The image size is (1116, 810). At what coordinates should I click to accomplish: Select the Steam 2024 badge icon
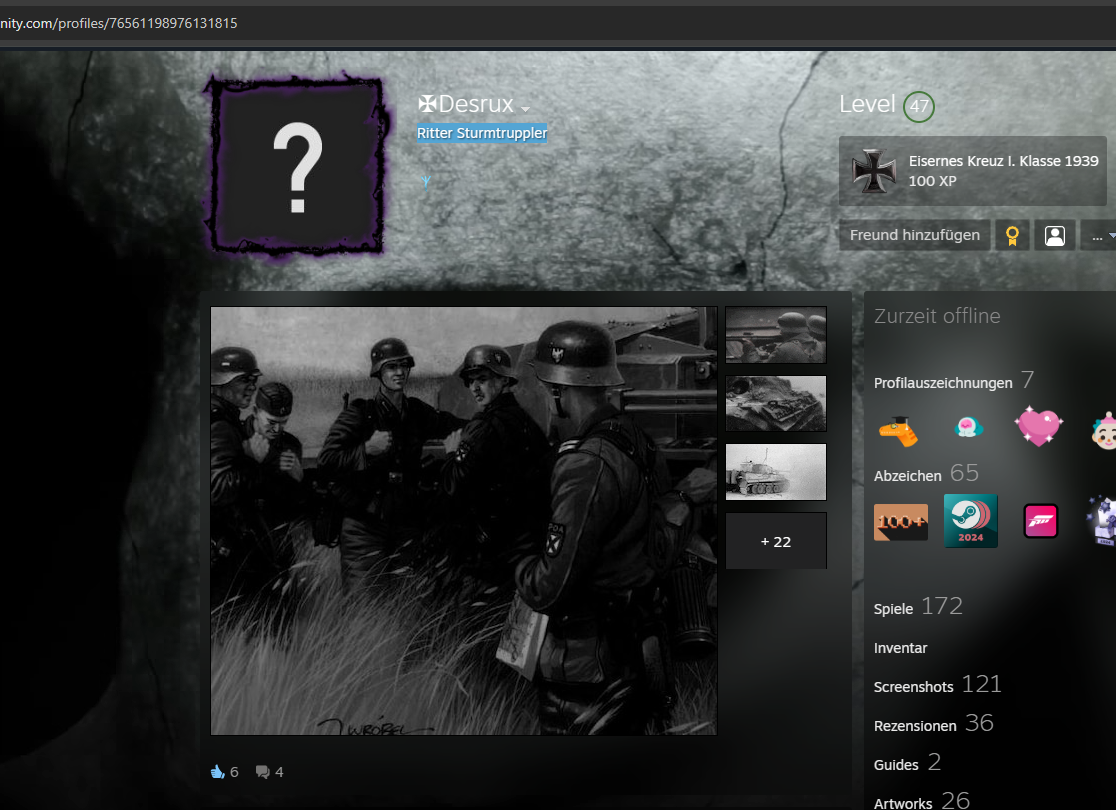pyautogui.click(x=970, y=521)
